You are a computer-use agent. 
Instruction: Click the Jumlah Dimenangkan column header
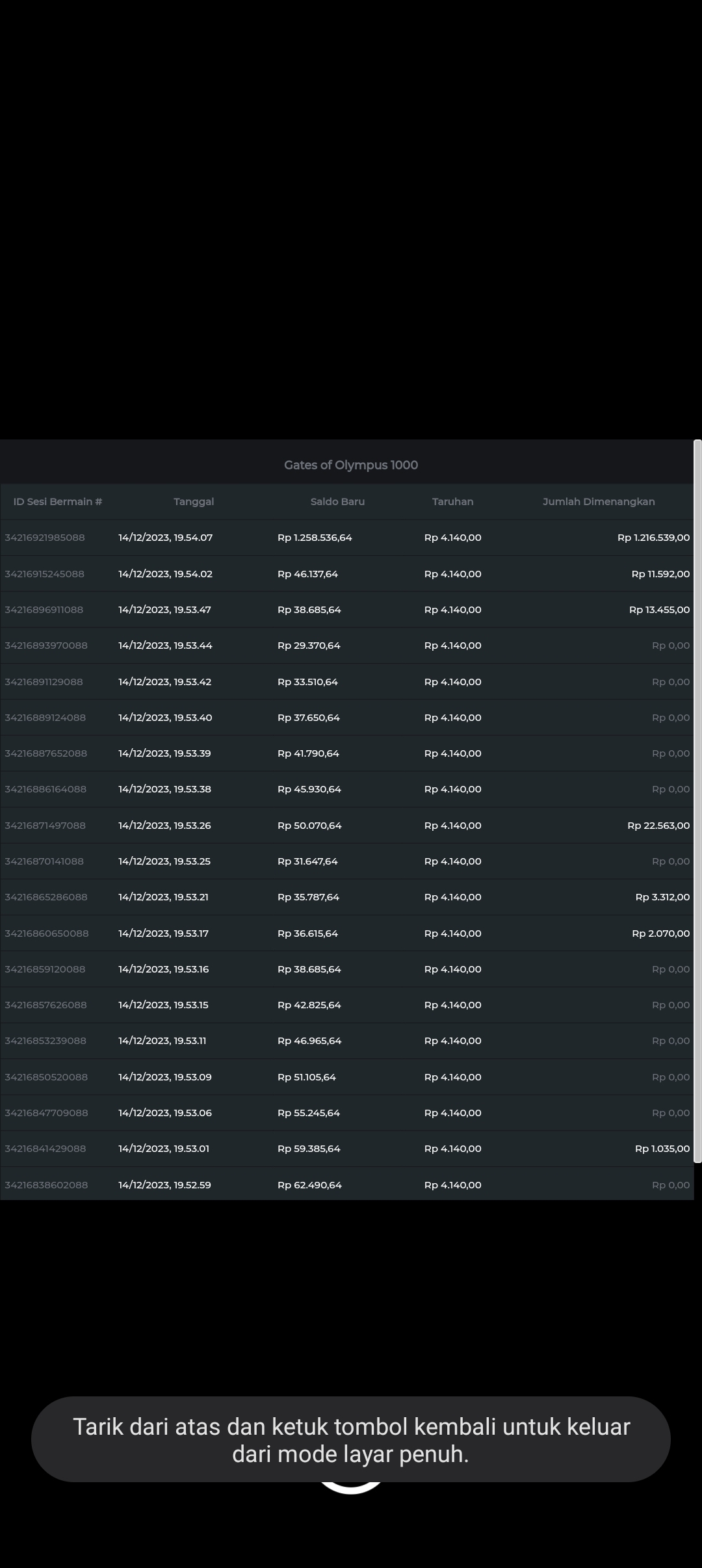[x=599, y=502]
